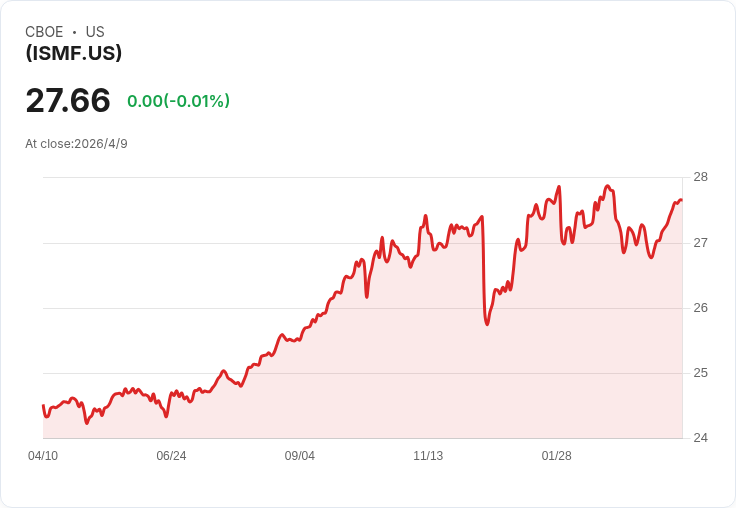Image resolution: width=736 pixels, height=508 pixels.
Task: Select the 01/28 date on x-axis
Action: click(x=556, y=456)
